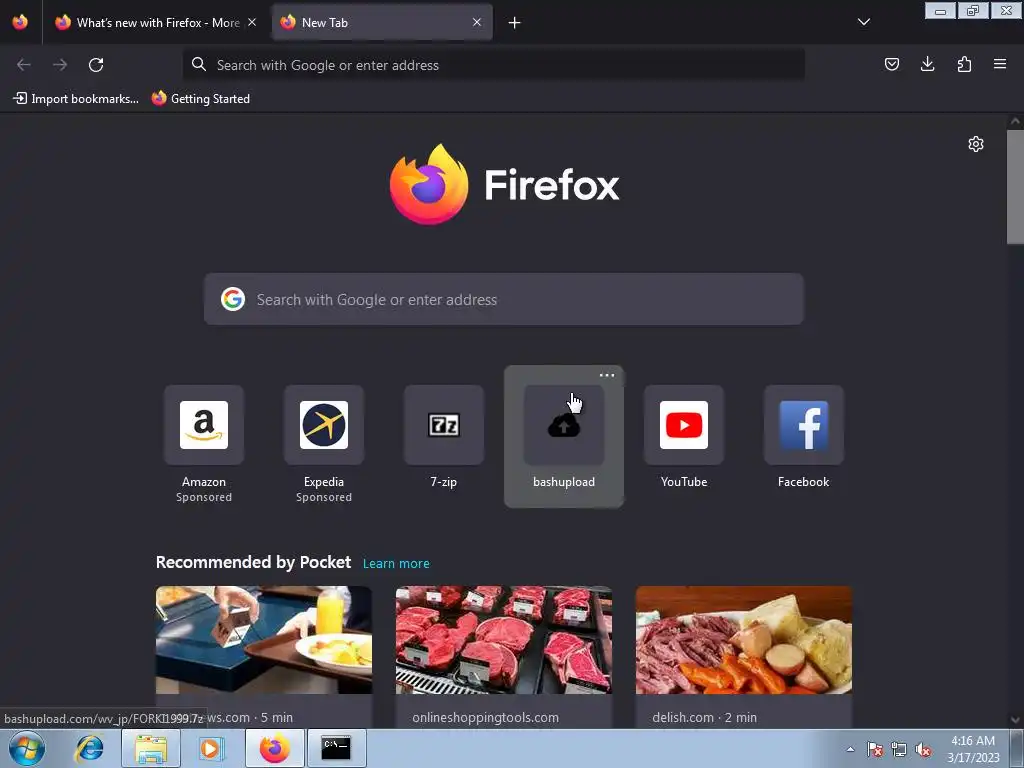Close the What's new with Firefox tab
The height and width of the screenshot is (768, 1024).
251,22
